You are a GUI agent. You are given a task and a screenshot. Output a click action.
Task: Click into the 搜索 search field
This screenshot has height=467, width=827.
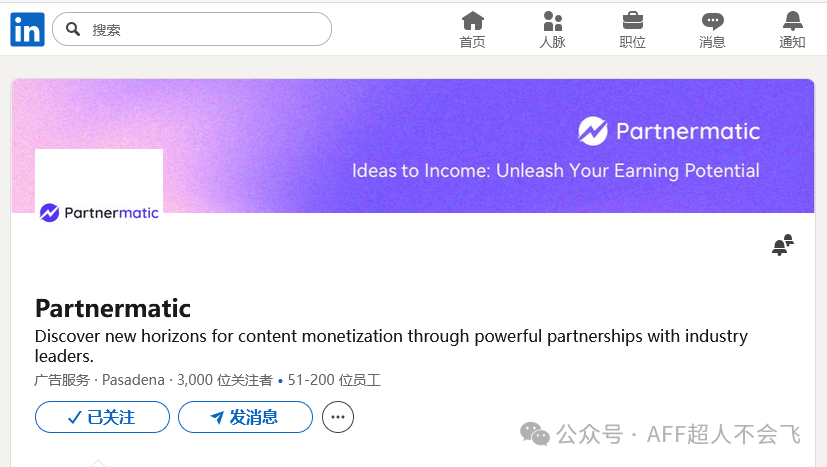coord(200,30)
